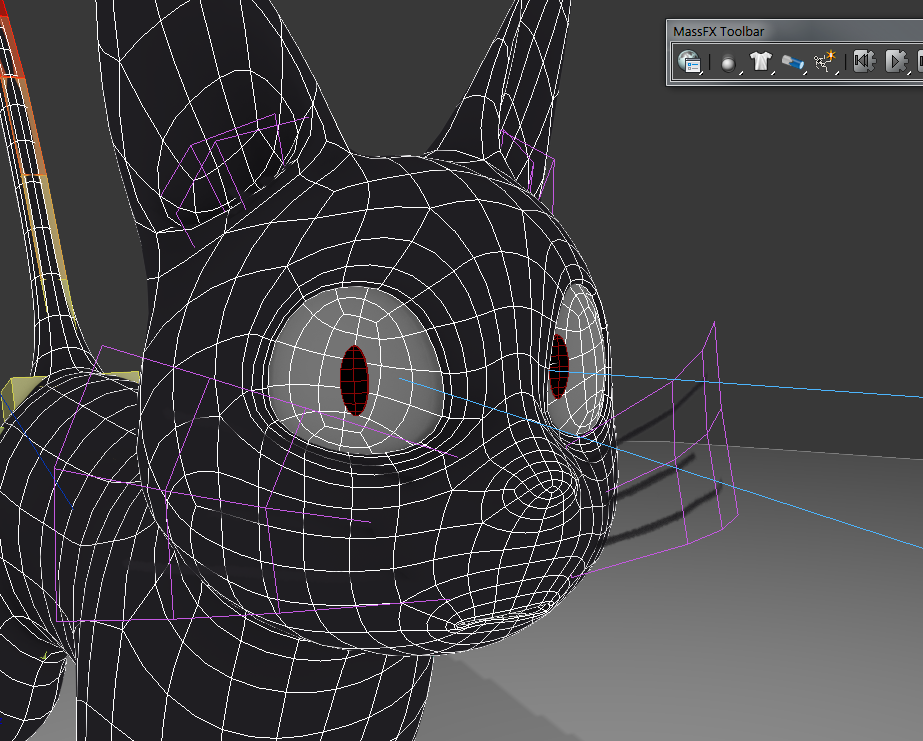Start the MassFX simulation
Viewport: 923px width, 741px height.
(x=895, y=62)
